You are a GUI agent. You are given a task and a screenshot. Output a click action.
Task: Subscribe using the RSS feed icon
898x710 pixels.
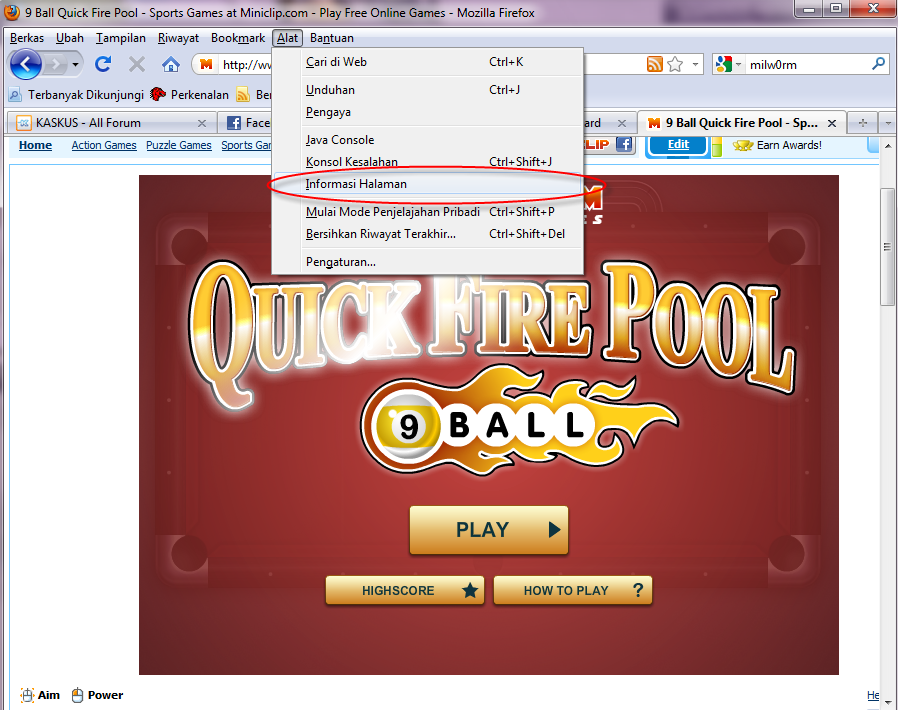[654, 64]
